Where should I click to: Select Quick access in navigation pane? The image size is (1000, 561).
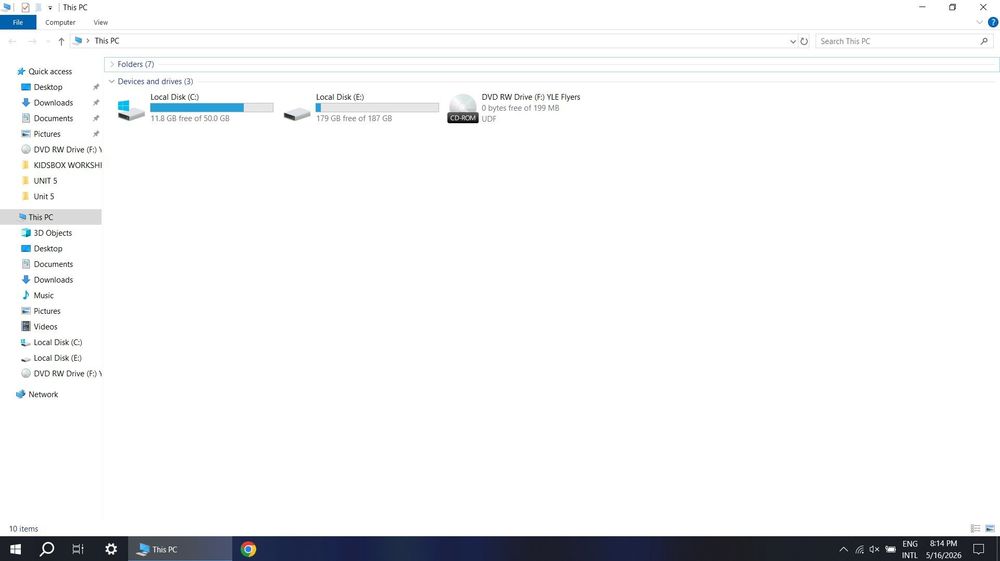point(50,71)
